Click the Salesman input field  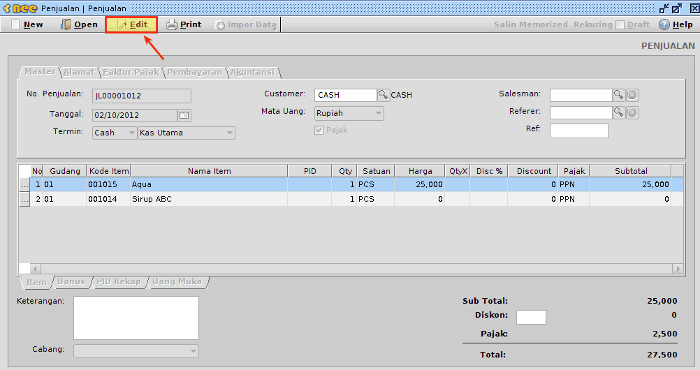pyautogui.click(x=580, y=95)
